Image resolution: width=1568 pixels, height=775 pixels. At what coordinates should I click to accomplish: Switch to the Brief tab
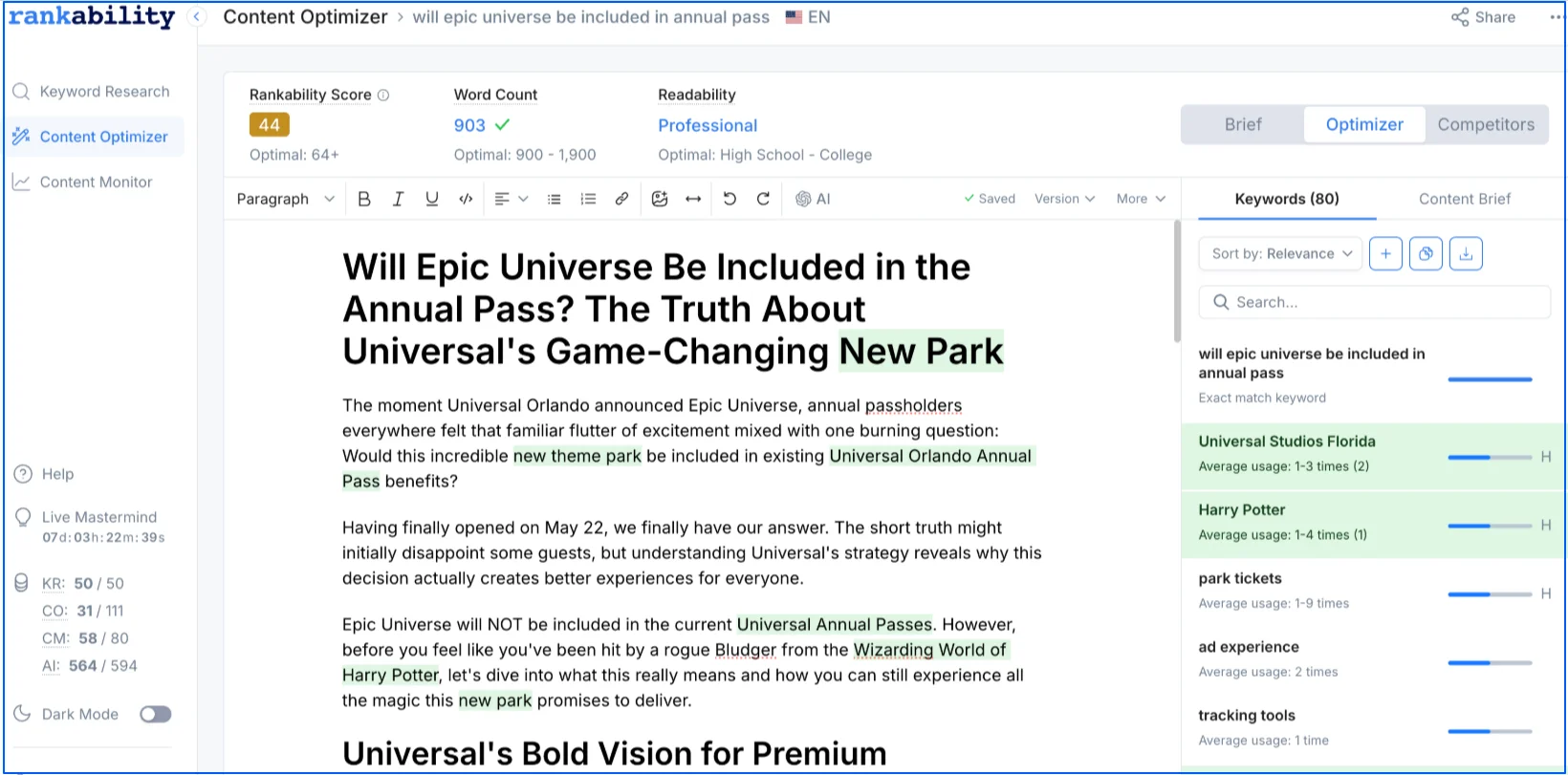(1243, 124)
